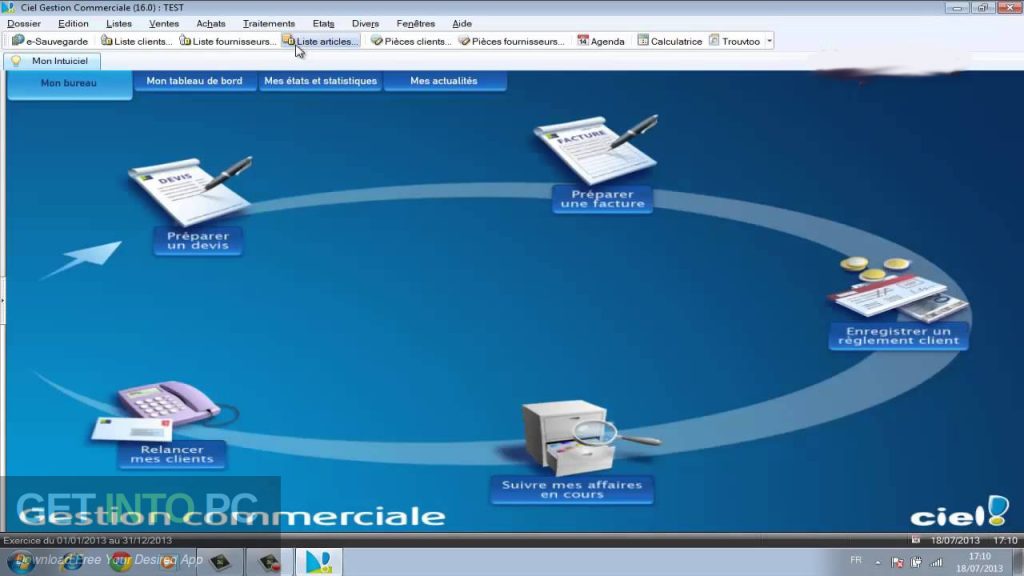
Task: Click the Relancer mes clients label
Action: pos(172,455)
